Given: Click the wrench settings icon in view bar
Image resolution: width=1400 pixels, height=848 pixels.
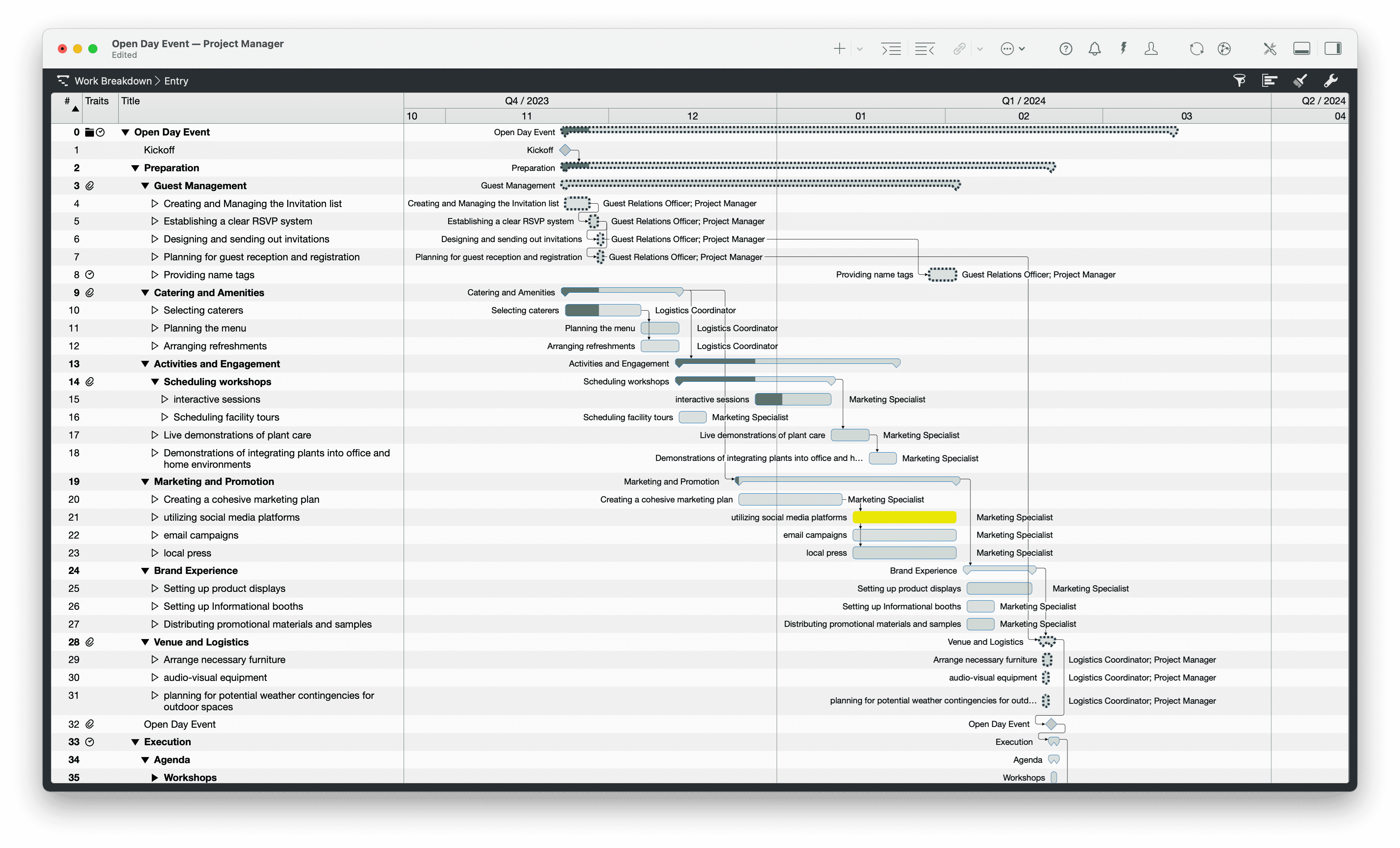Looking at the screenshot, I should 1331,81.
